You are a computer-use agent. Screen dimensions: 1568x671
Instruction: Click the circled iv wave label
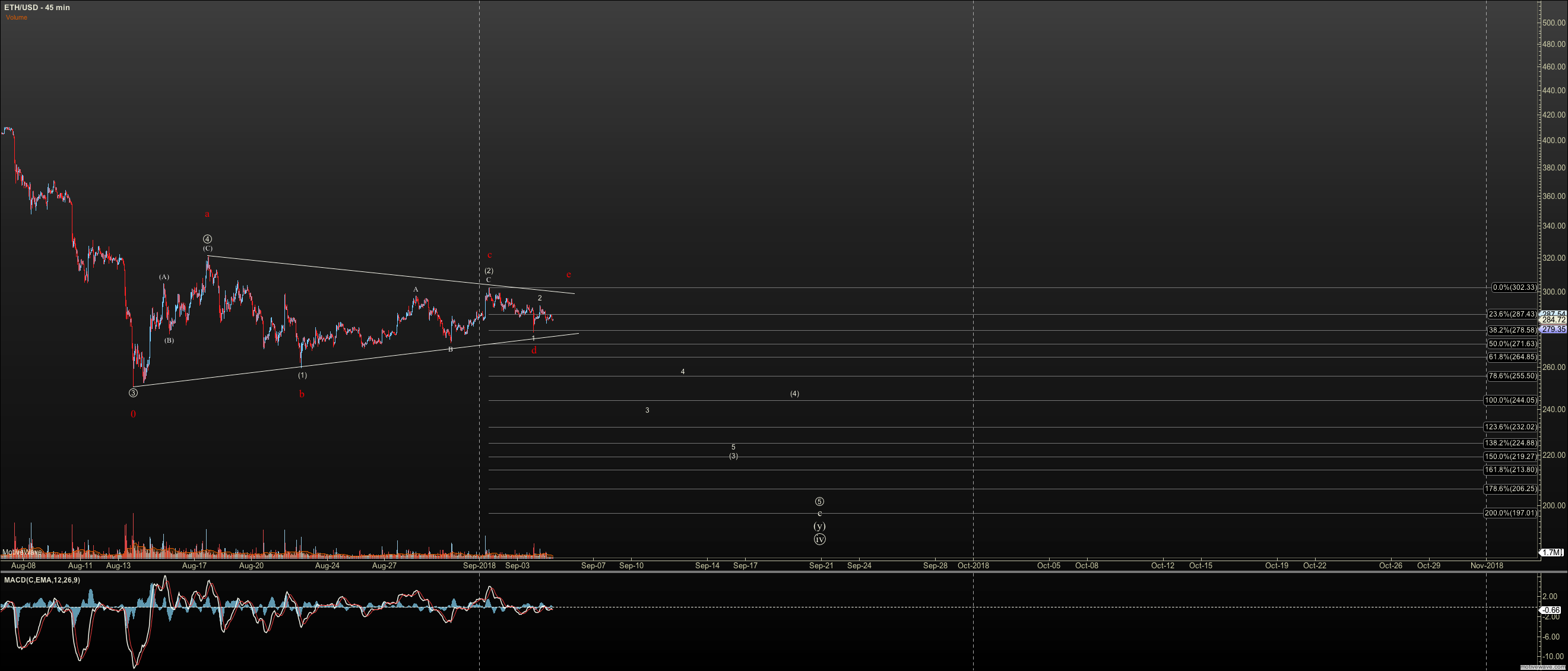[819, 539]
